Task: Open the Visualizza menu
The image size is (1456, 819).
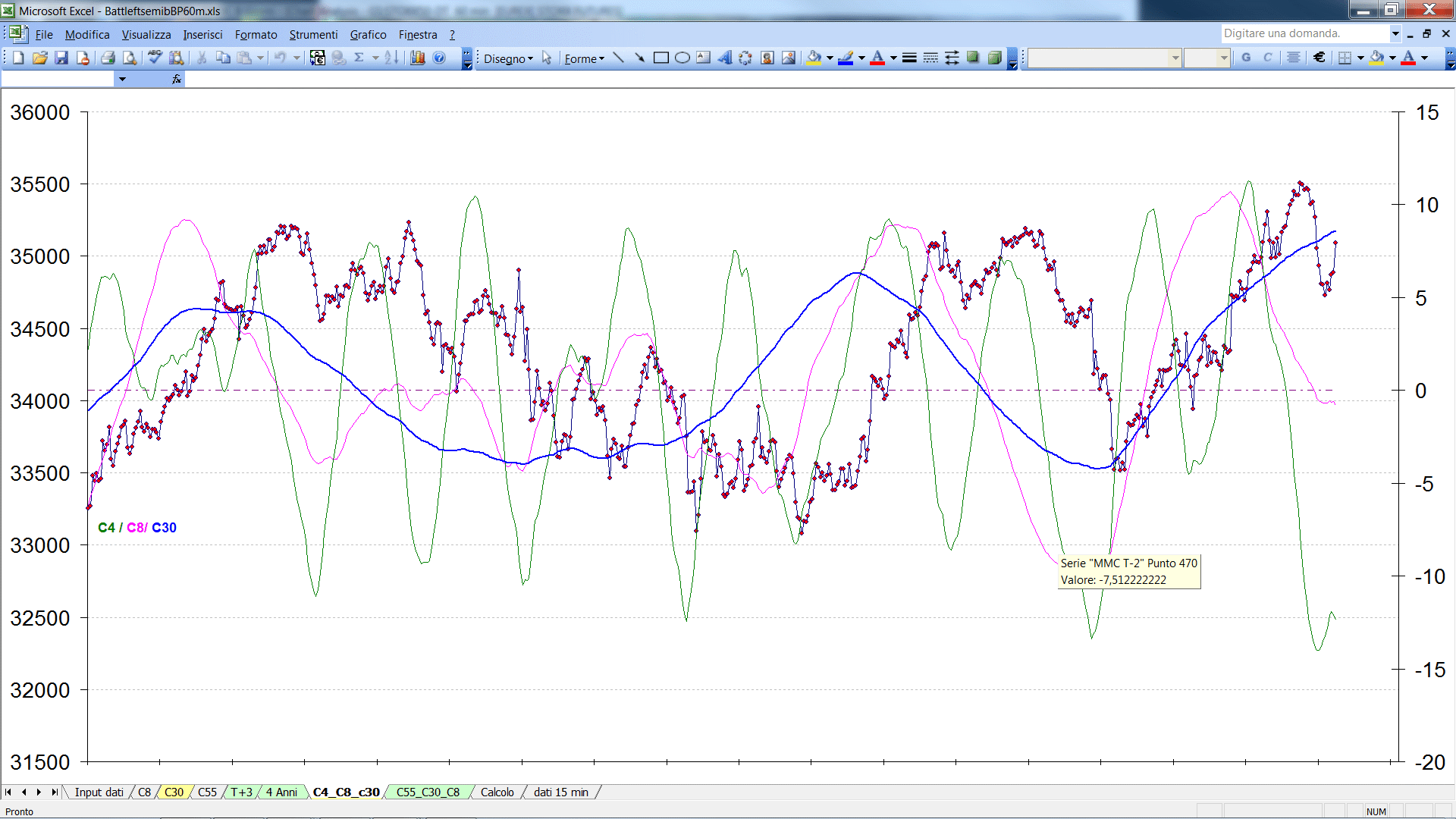Action: coord(146,35)
